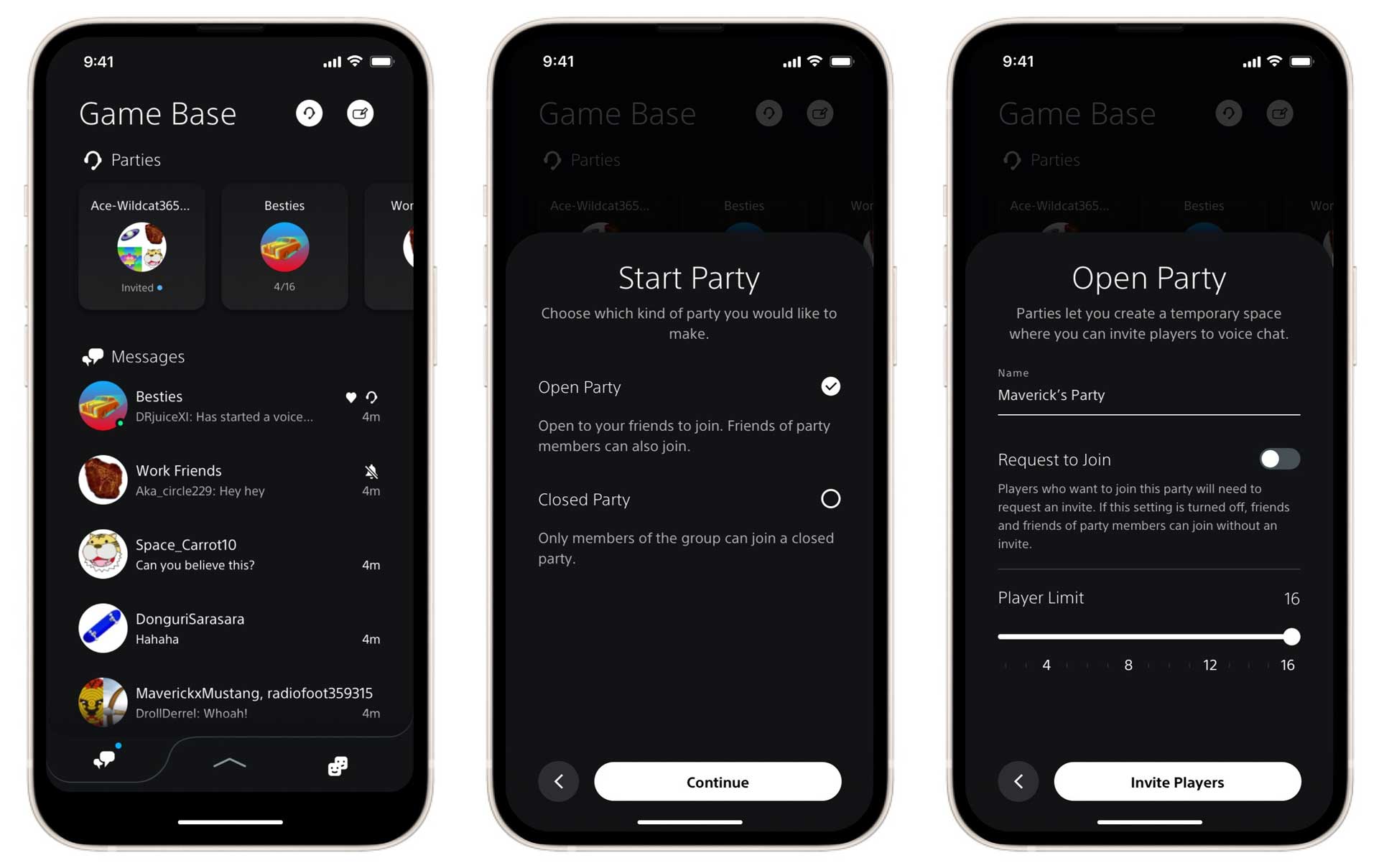Click the share/connect icon next to search

[360, 112]
